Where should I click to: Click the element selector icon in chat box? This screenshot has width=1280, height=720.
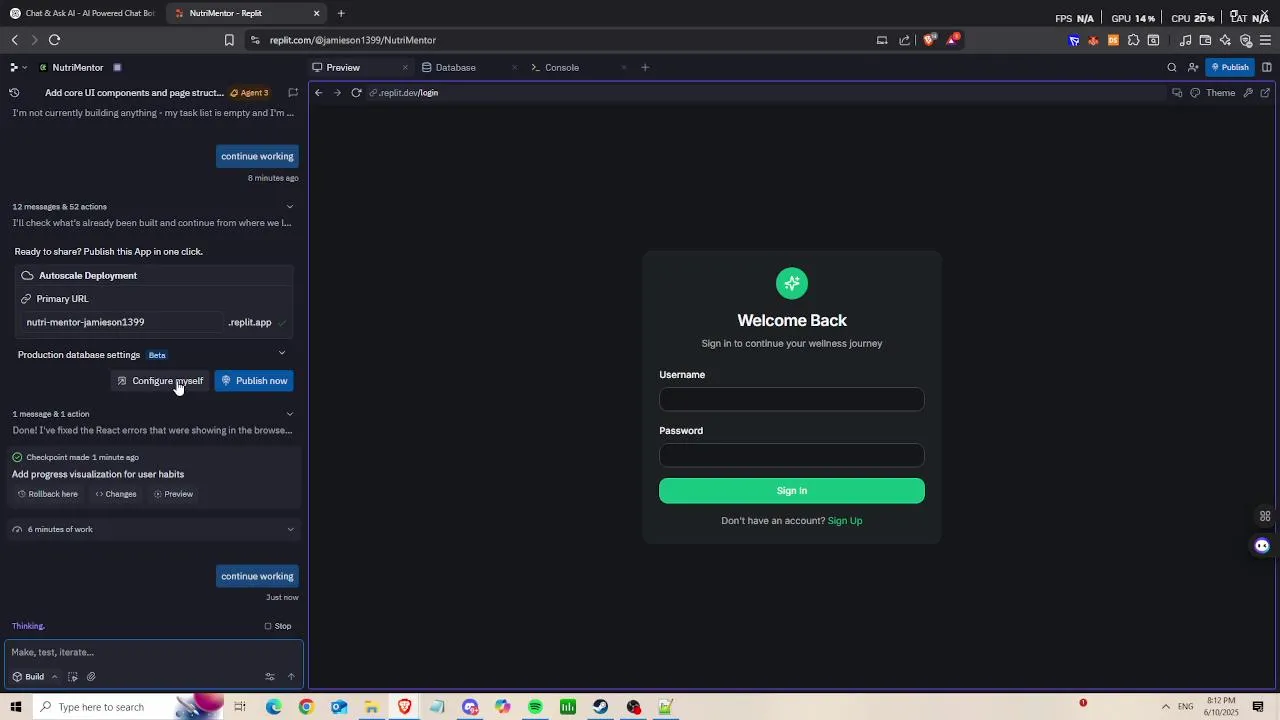coord(73,677)
